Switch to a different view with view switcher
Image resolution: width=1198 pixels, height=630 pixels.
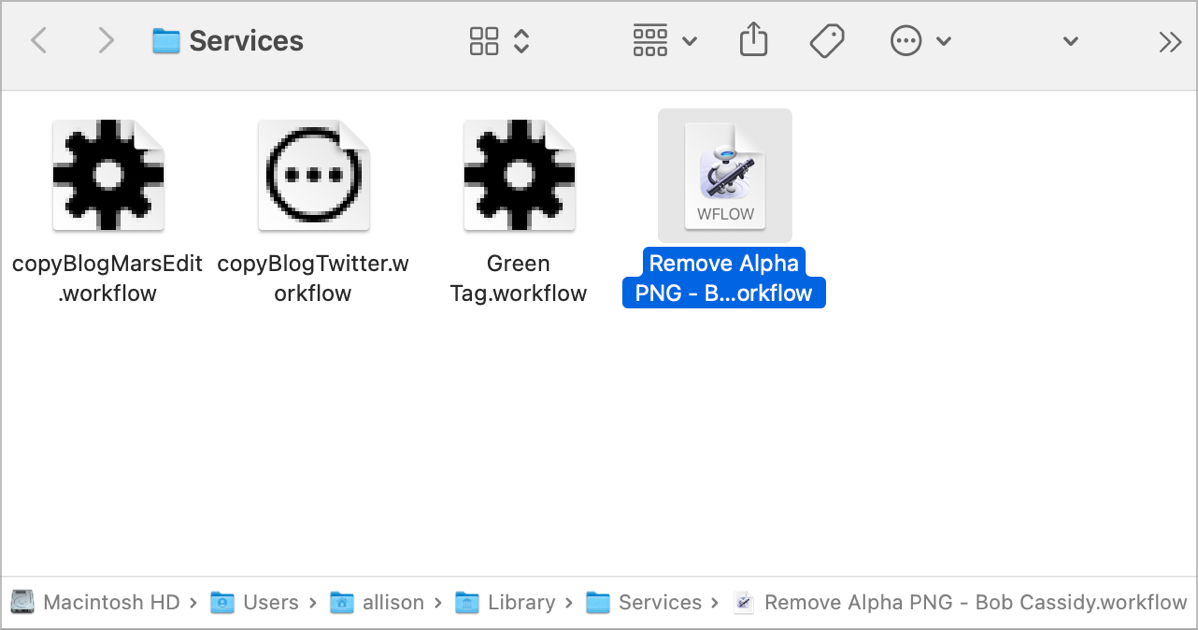[521, 40]
